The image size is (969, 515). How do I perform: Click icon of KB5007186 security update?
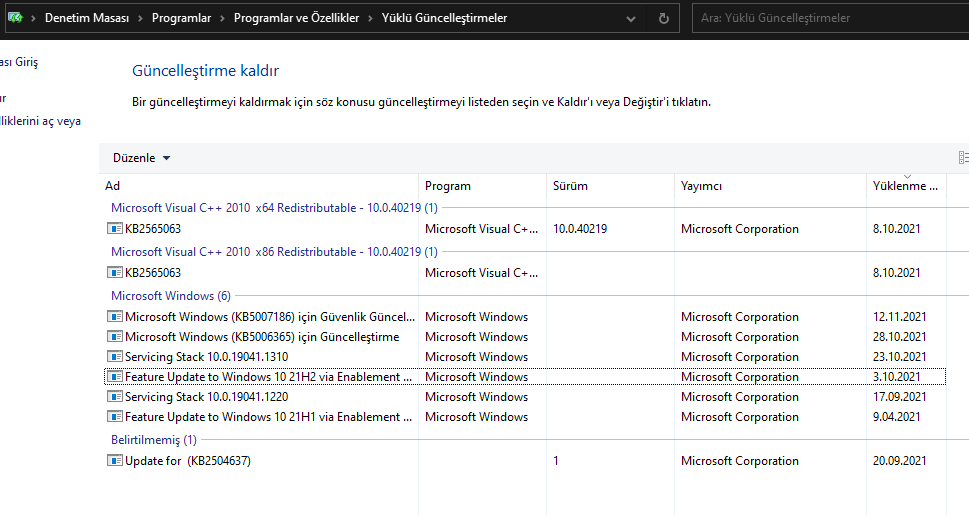tap(114, 317)
